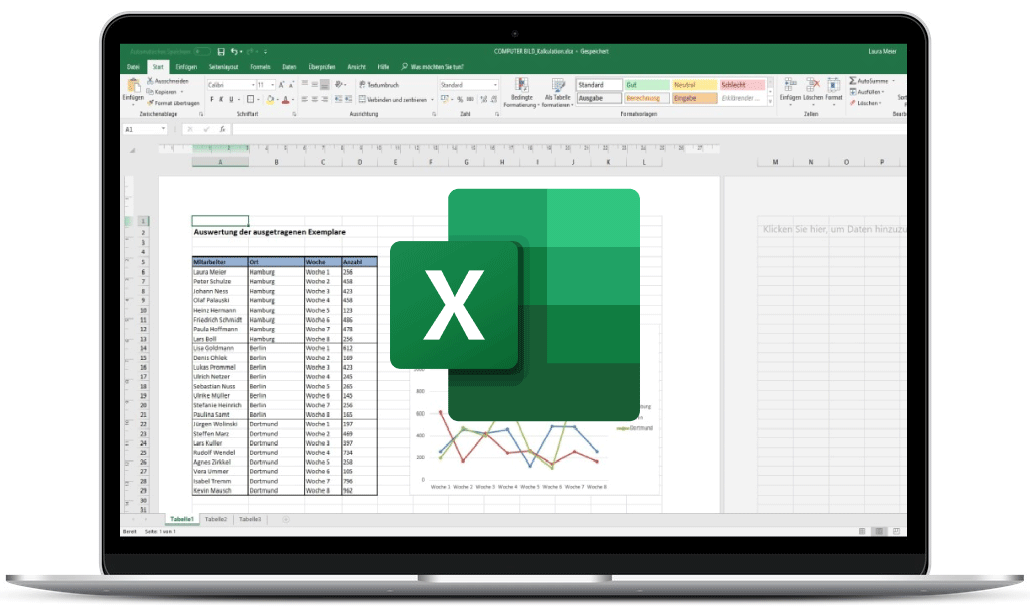Click the Laura Meier account name
Screen dimensions: 1030x610
pos(882,51)
